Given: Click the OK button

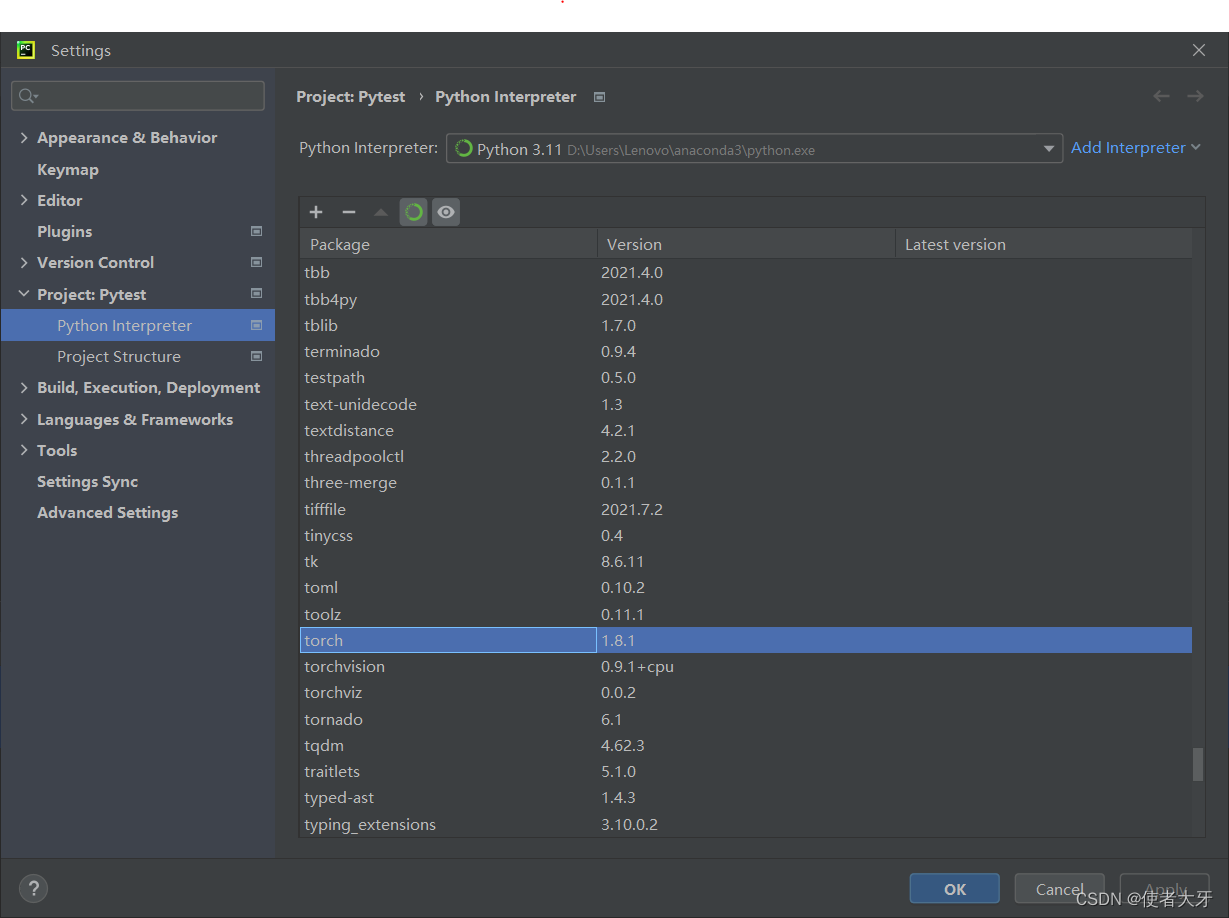Looking at the screenshot, I should coord(955,889).
